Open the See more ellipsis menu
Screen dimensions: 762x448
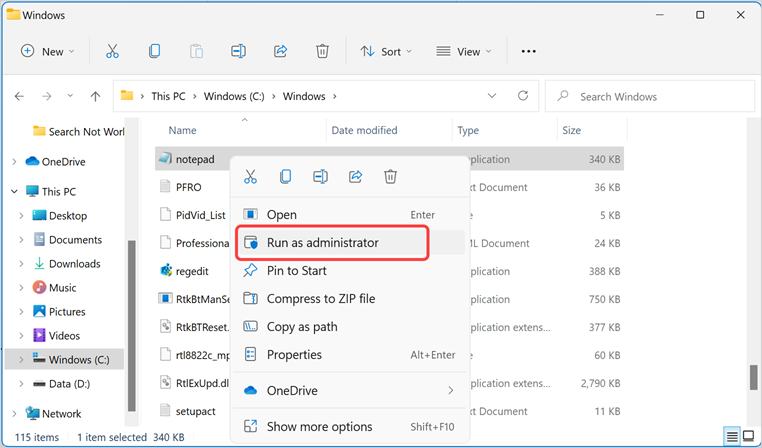pos(529,51)
